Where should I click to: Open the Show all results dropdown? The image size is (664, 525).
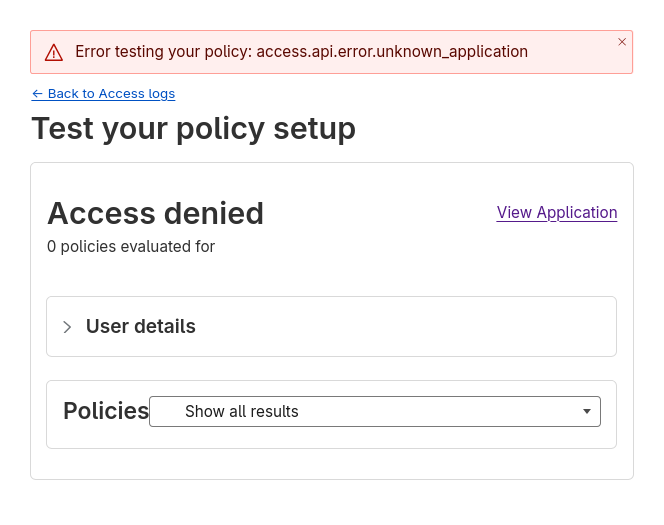point(374,411)
